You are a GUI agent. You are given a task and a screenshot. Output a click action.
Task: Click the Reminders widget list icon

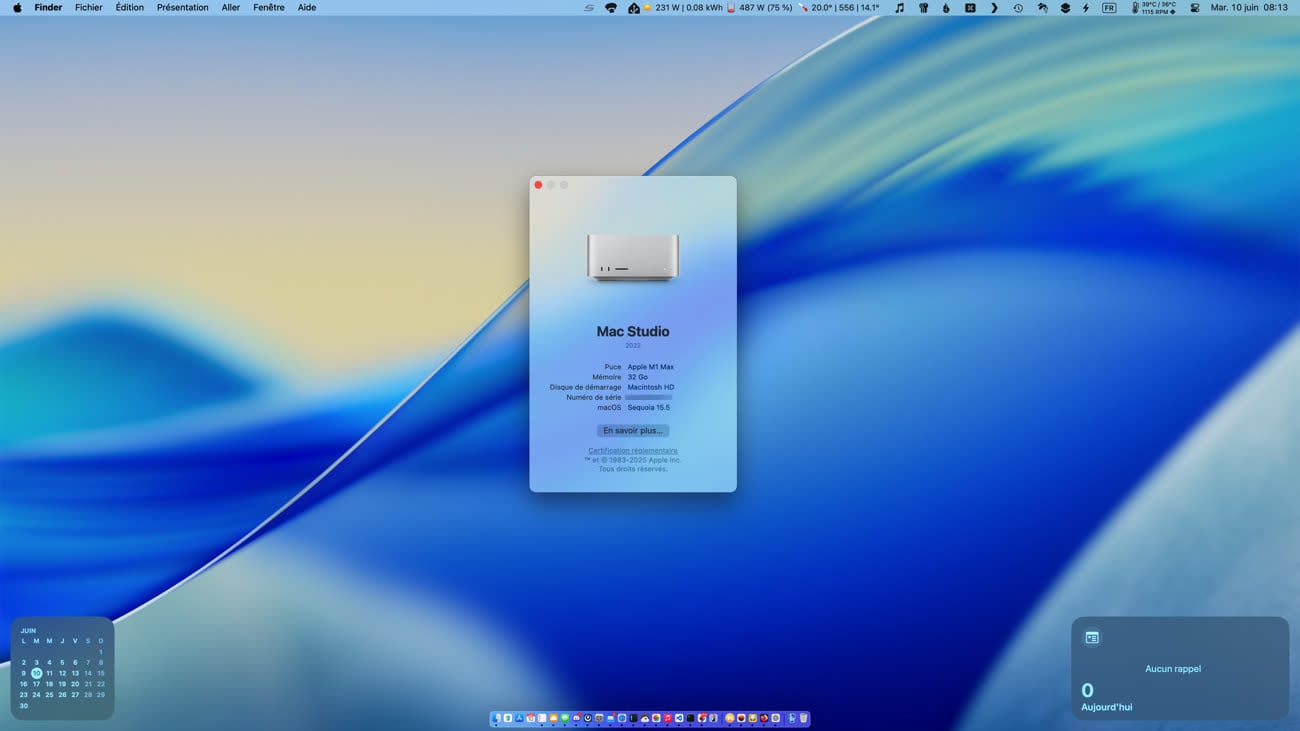(x=1092, y=637)
